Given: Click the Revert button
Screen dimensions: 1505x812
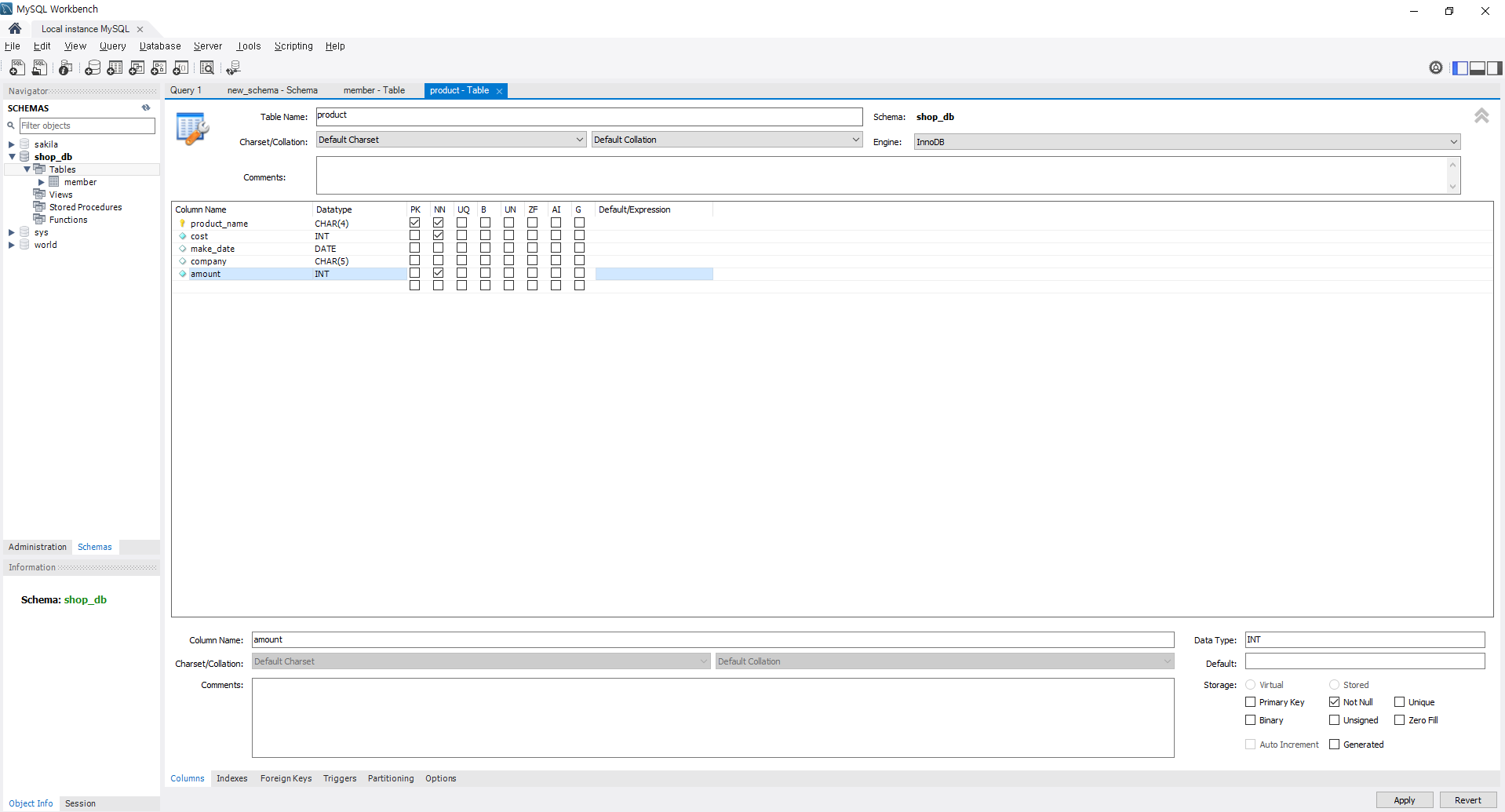Looking at the screenshot, I should coord(1468,800).
